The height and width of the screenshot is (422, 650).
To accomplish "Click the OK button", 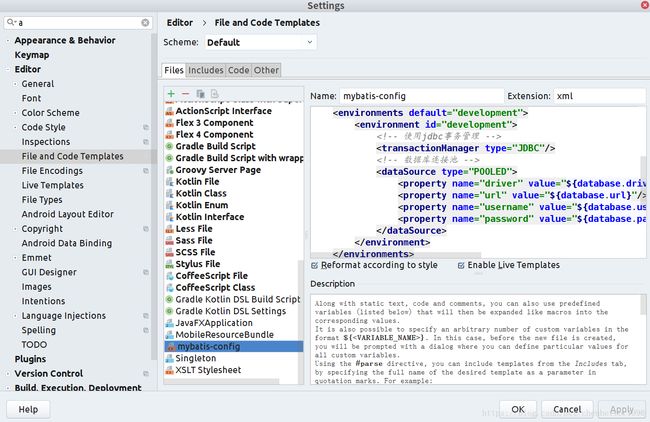I will (518, 410).
